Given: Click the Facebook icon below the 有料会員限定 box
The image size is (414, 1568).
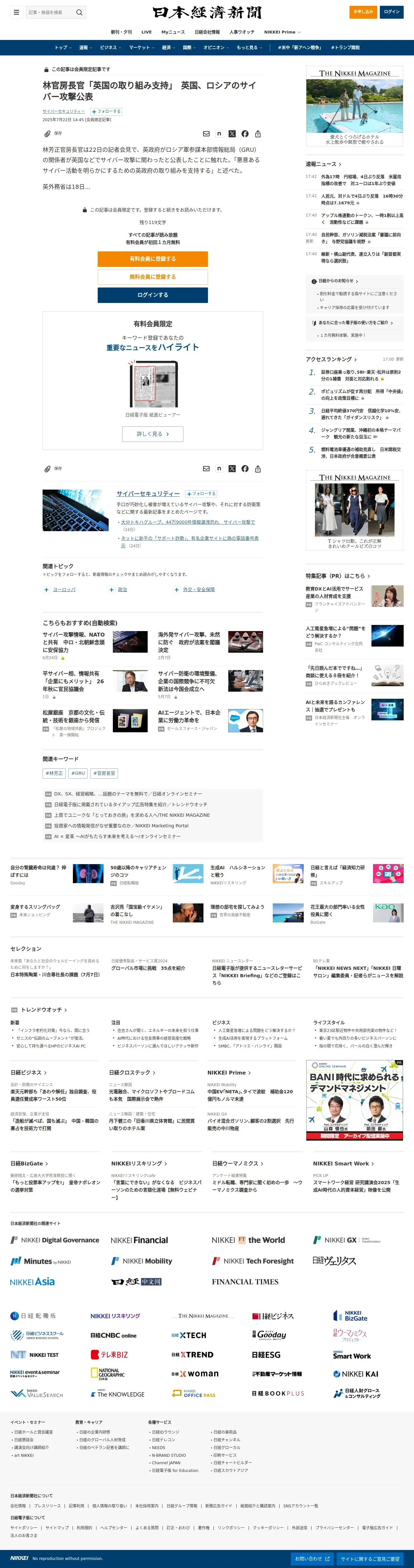Looking at the screenshot, I should (245, 469).
